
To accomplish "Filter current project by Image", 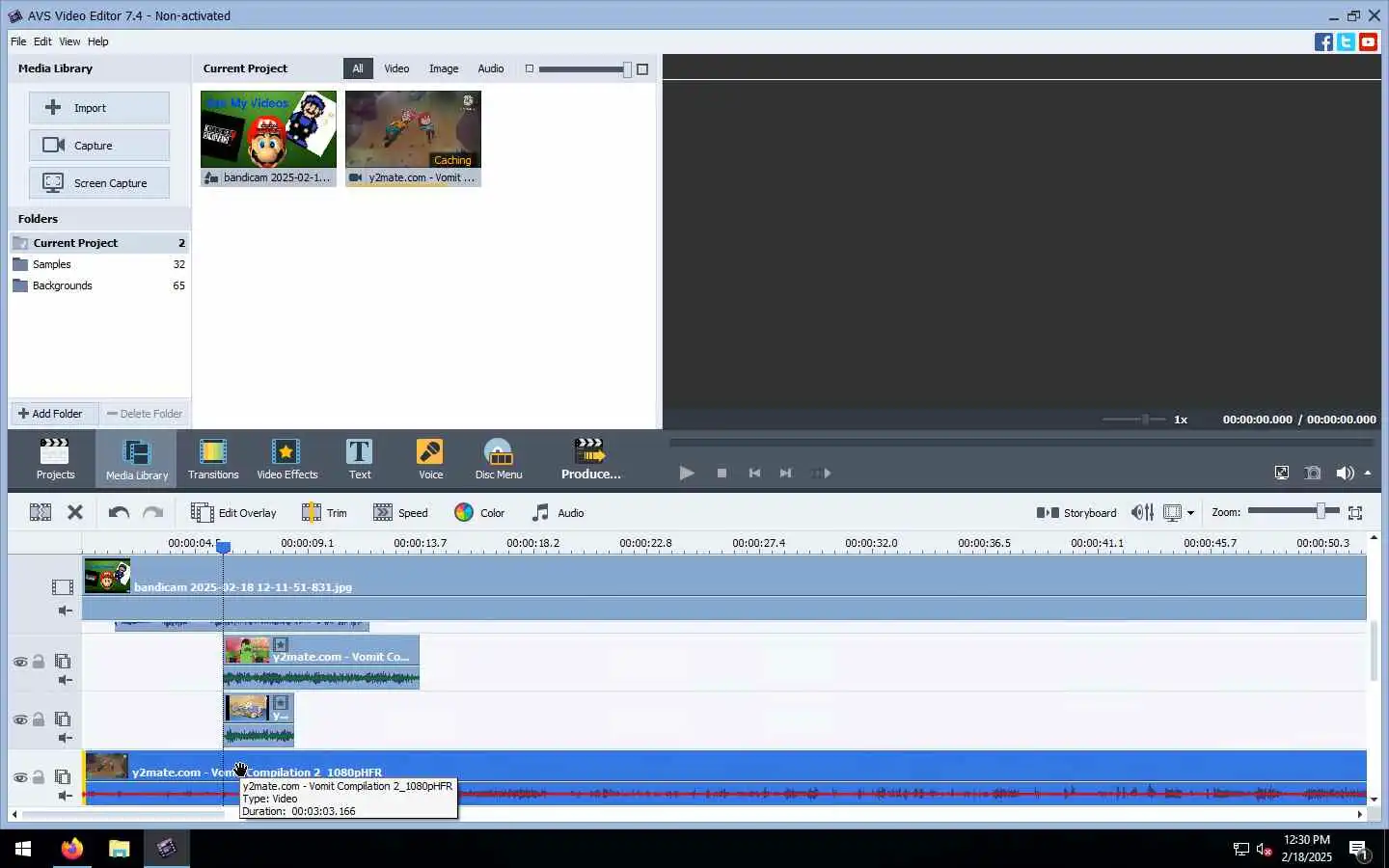I will point(444,68).
